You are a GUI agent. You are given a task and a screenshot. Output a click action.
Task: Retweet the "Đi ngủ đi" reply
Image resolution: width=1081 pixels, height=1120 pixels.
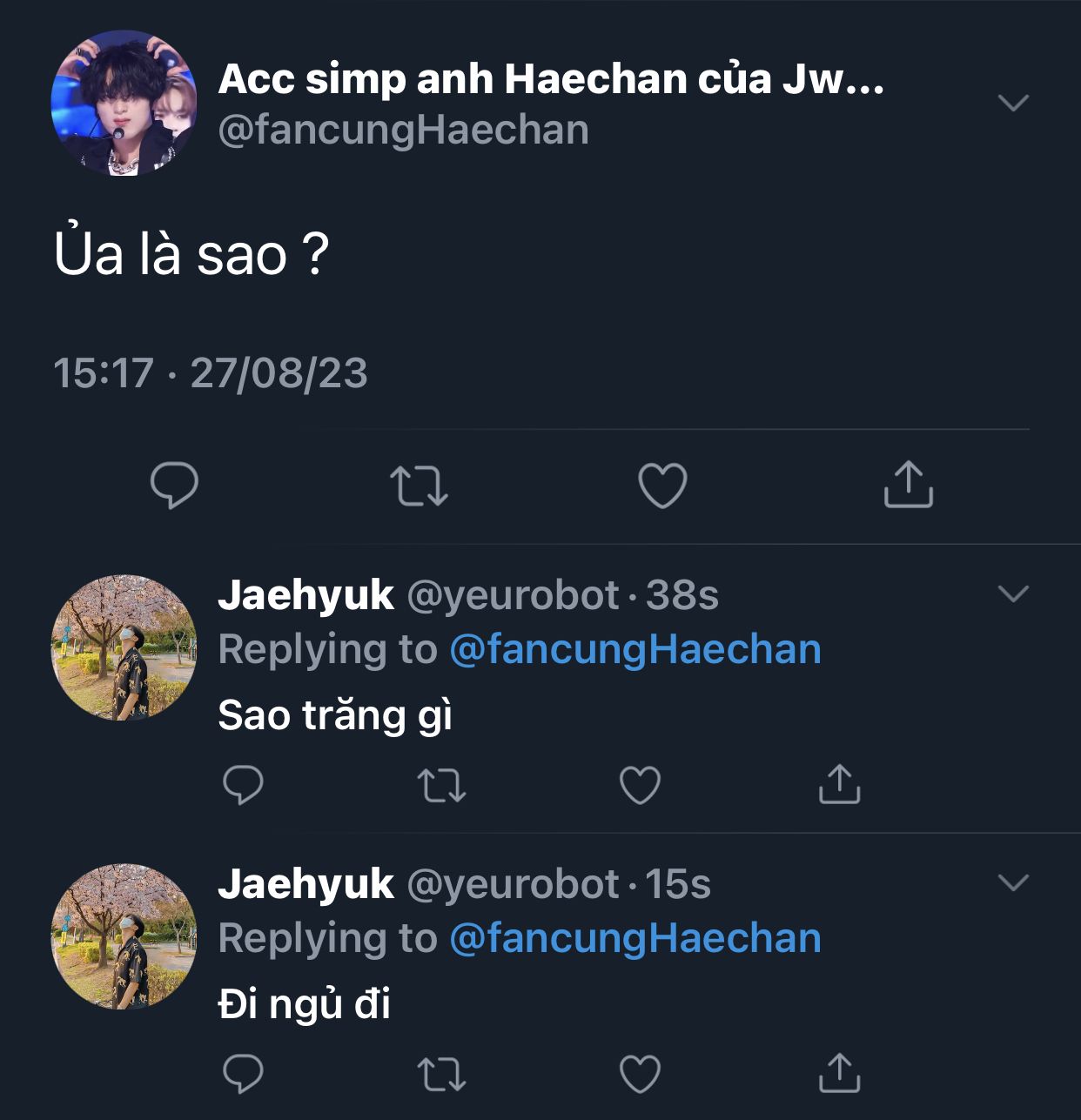click(x=442, y=1073)
